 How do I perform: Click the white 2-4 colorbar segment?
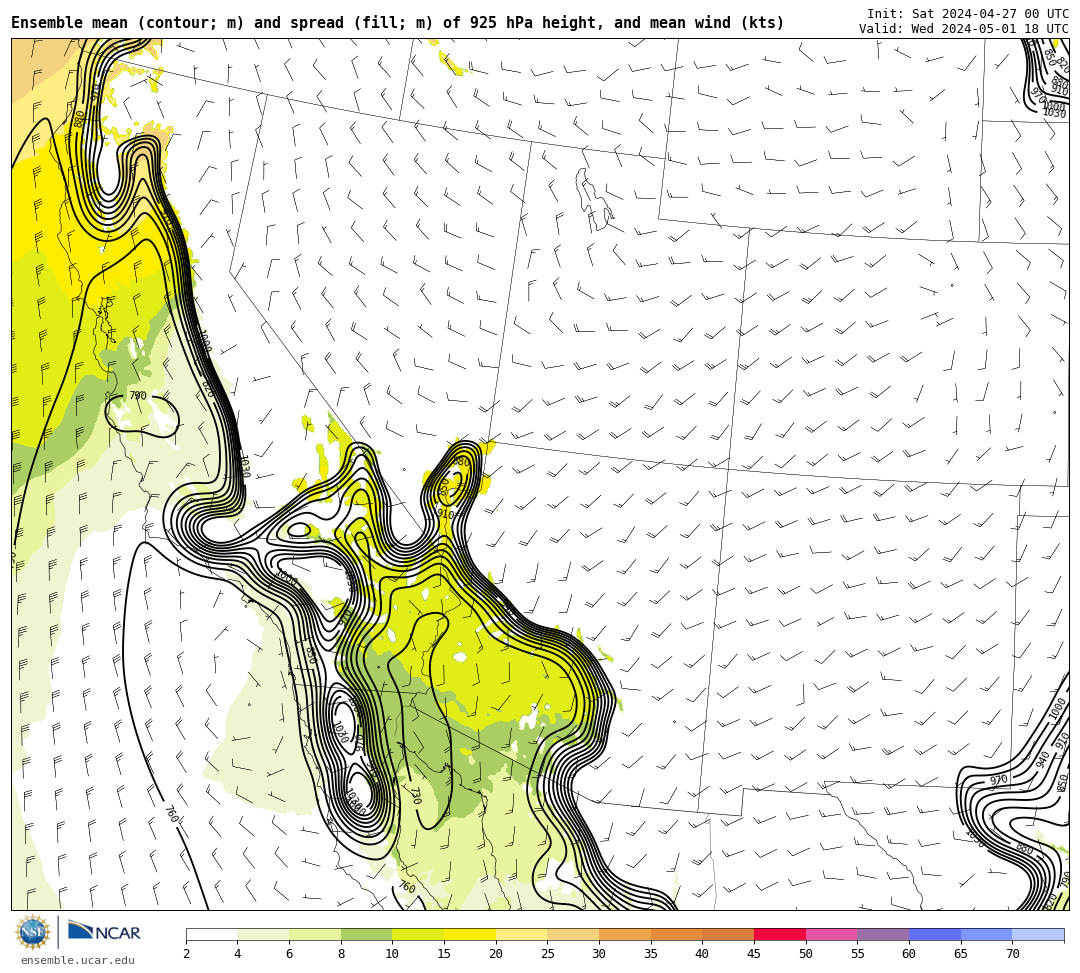click(211, 934)
